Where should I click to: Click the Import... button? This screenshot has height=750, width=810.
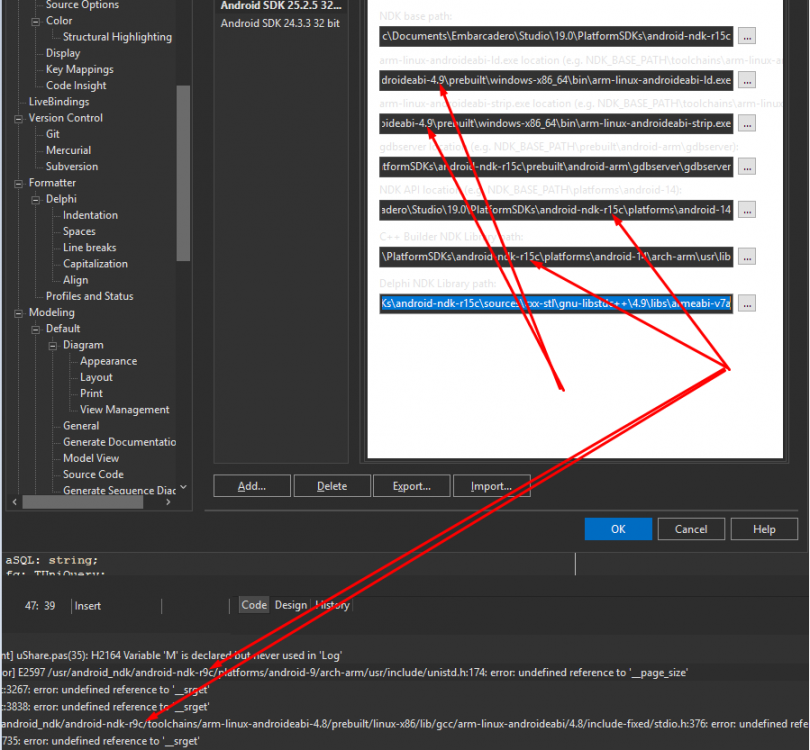point(491,486)
